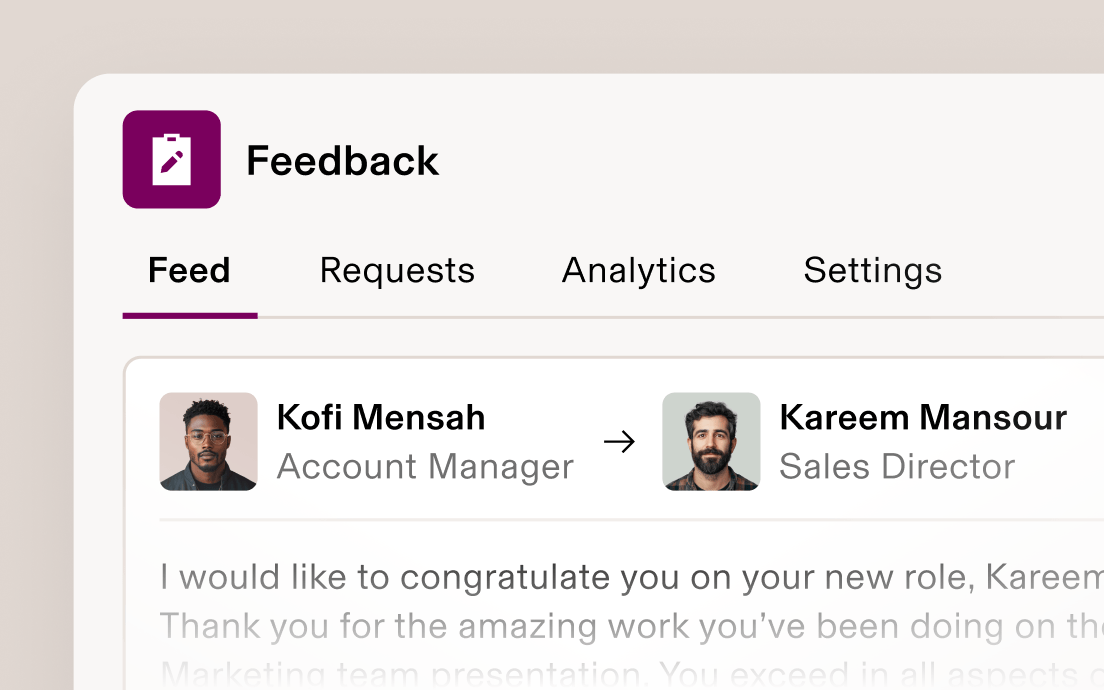Open Kofi Mensah's profile picture

click(x=208, y=442)
